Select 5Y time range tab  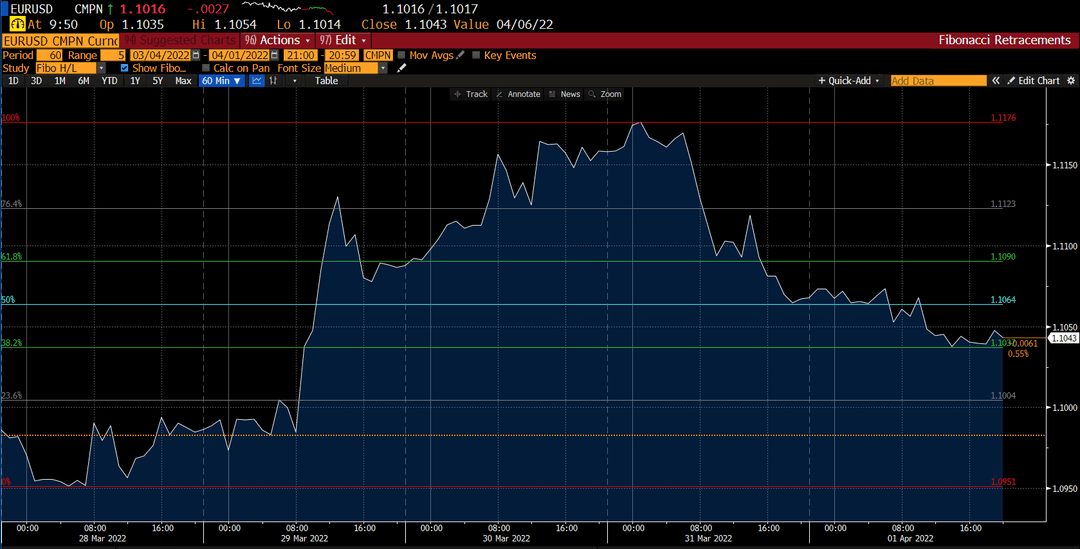[158, 81]
